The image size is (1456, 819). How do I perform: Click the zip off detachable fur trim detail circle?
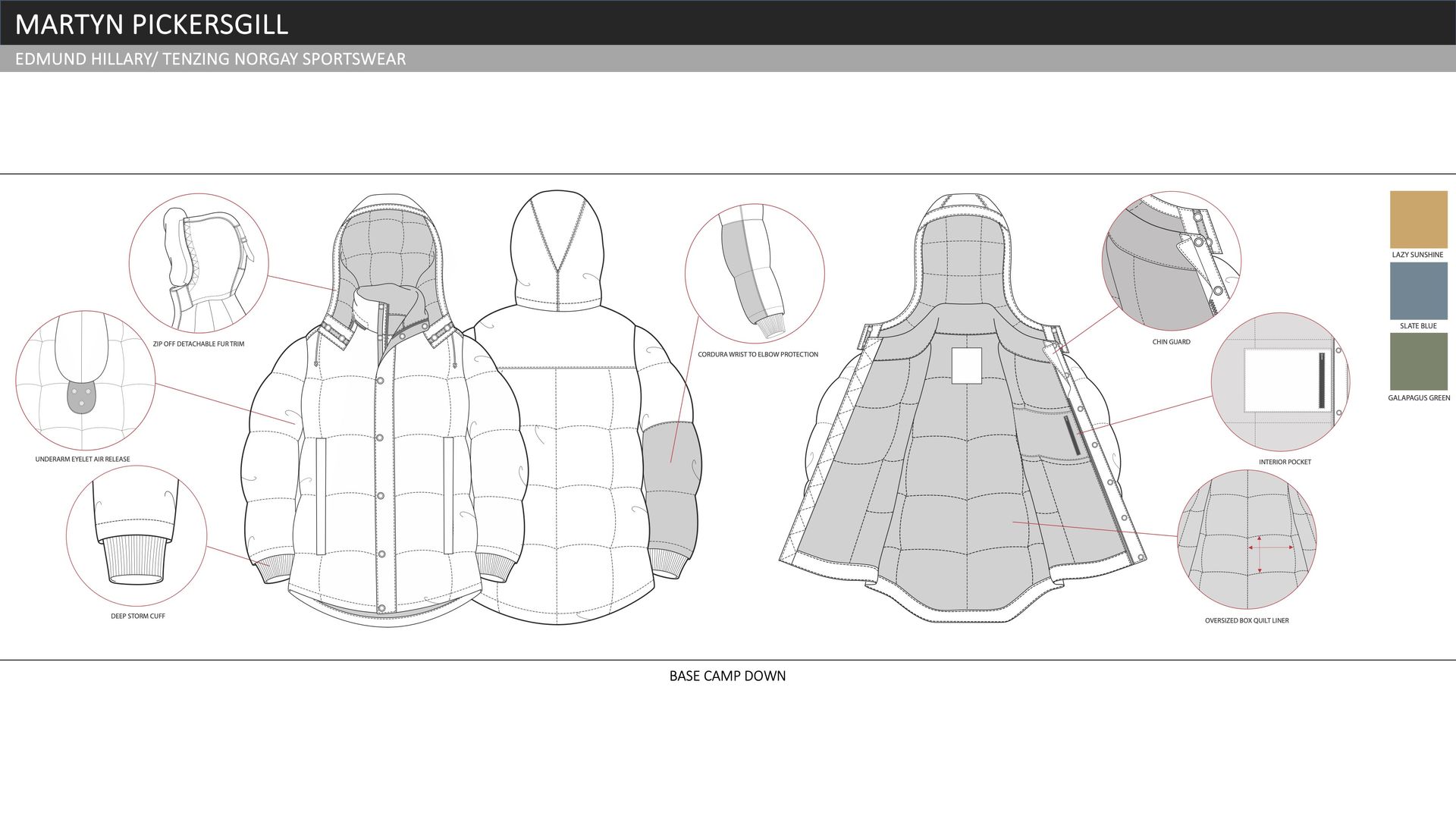(199, 263)
